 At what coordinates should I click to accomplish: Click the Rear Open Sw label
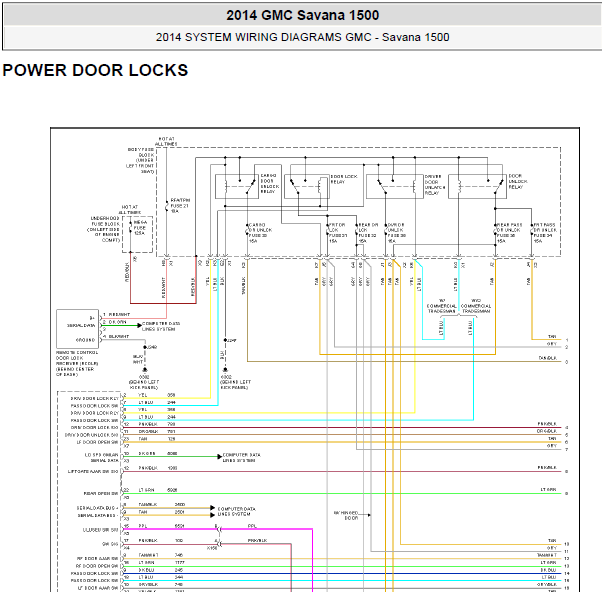101,493
